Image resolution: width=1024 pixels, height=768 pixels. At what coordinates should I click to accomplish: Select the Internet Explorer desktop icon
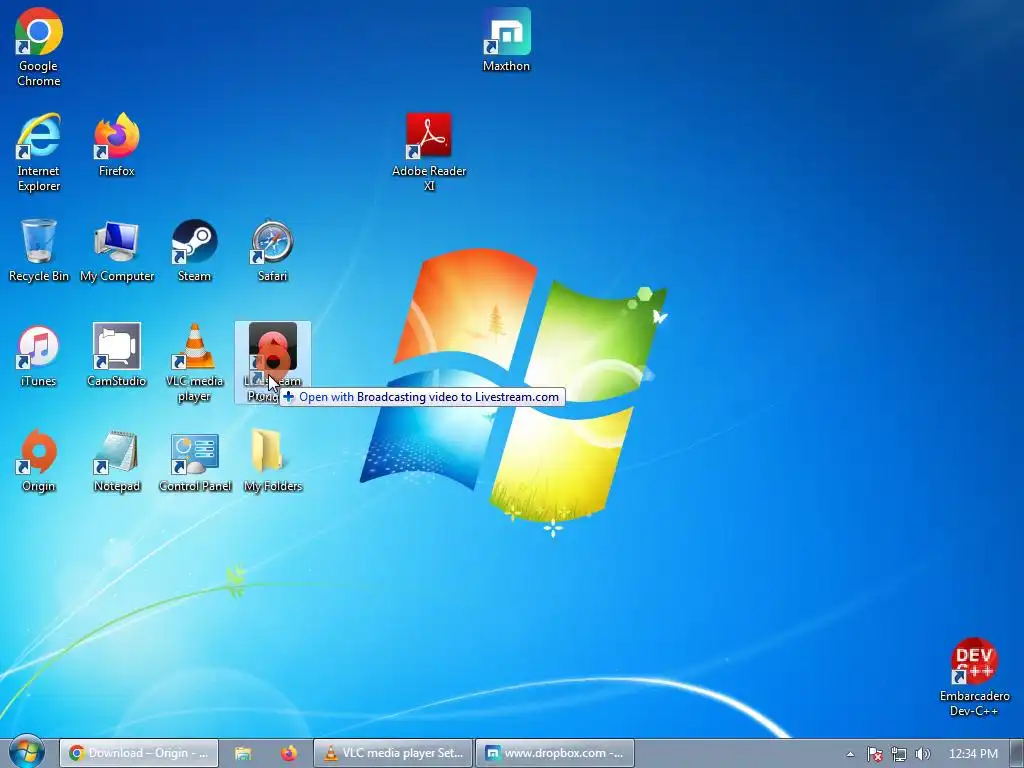39,152
